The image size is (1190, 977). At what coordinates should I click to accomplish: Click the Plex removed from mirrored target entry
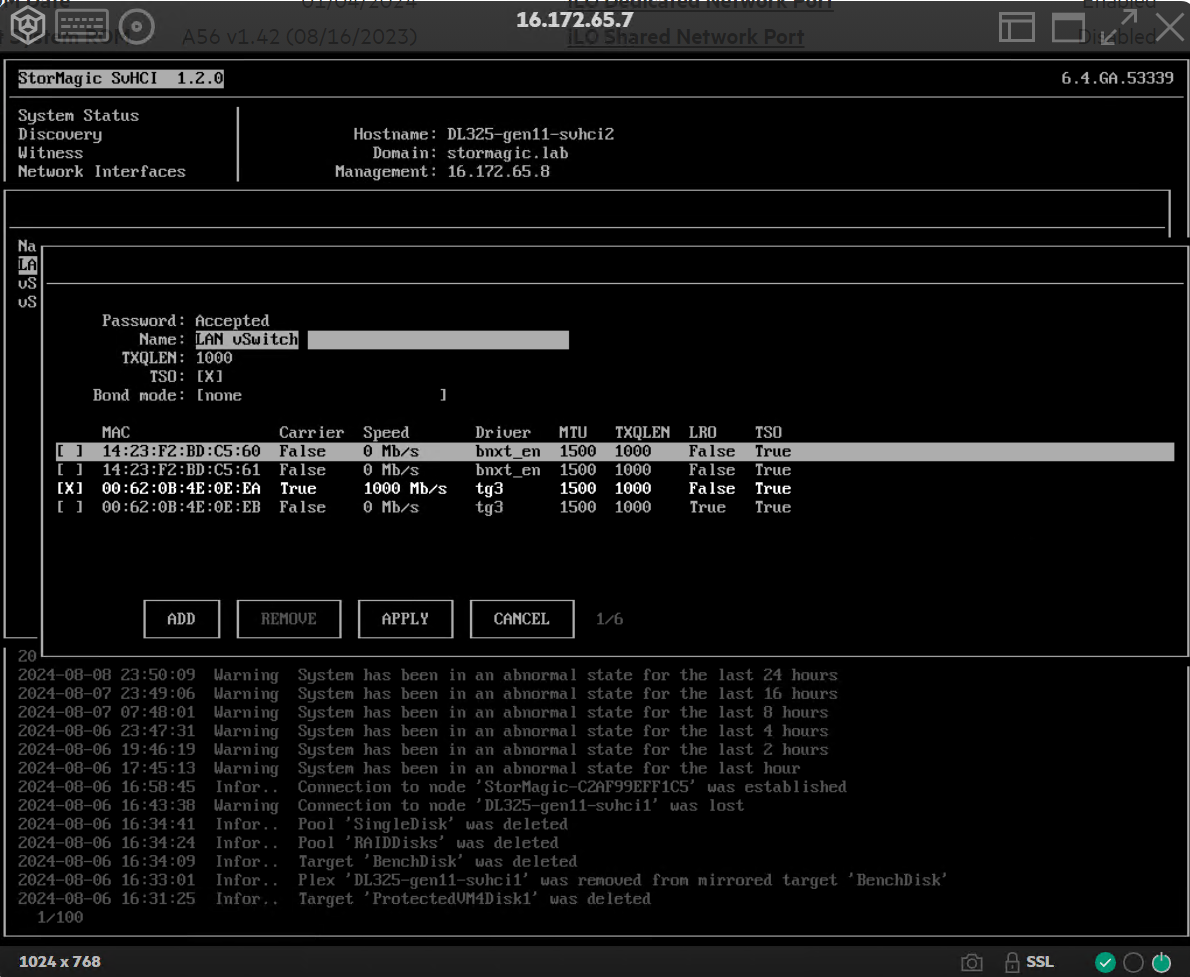pos(483,881)
